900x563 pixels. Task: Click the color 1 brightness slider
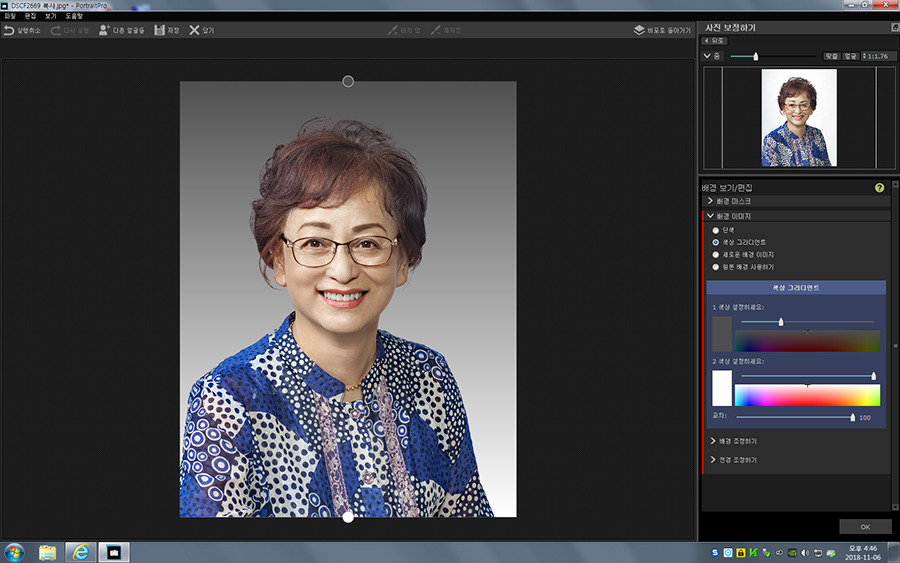pos(808,322)
